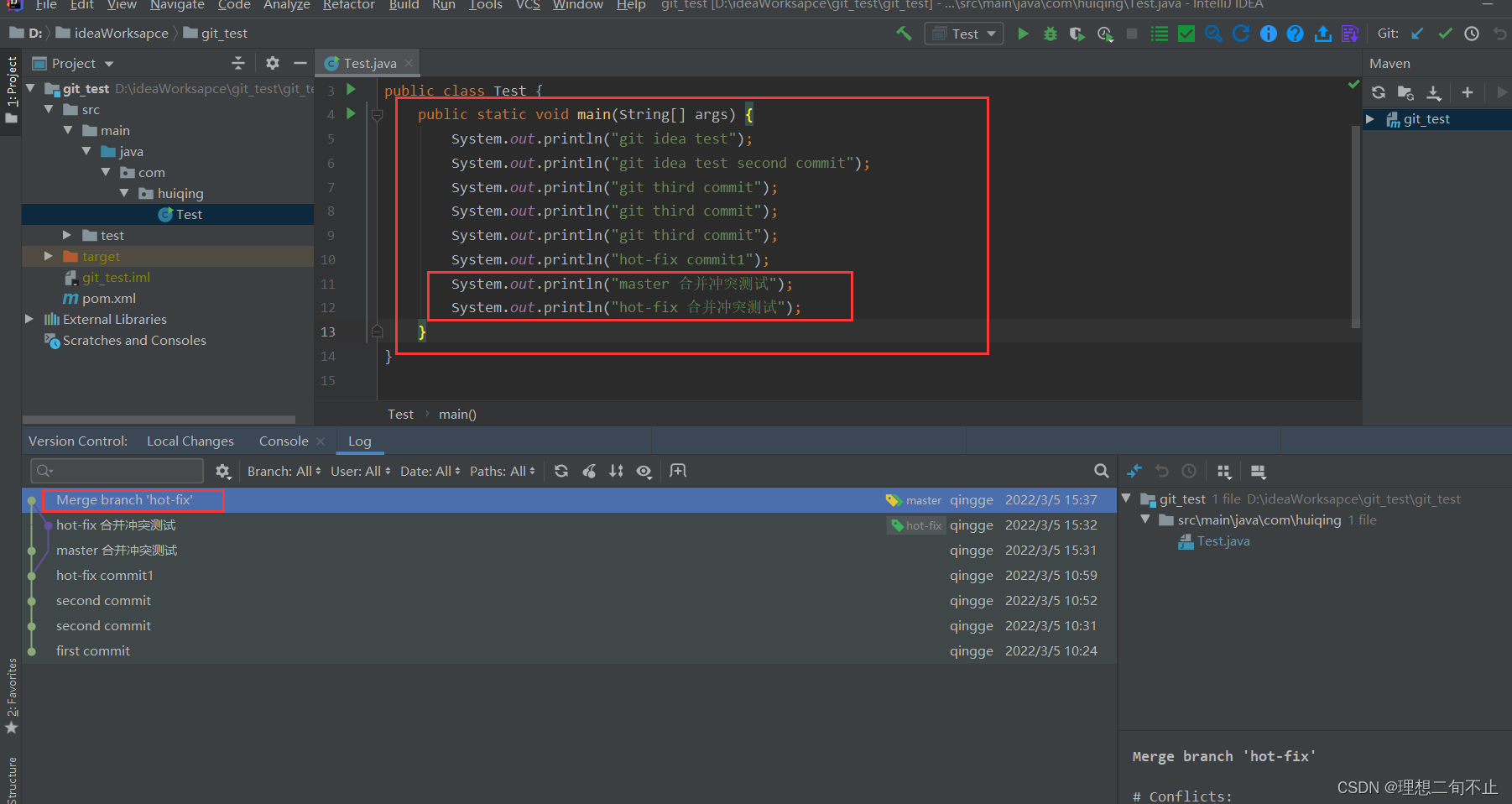
Task: Click the green Run button in toolbar
Action: point(1023,34)
